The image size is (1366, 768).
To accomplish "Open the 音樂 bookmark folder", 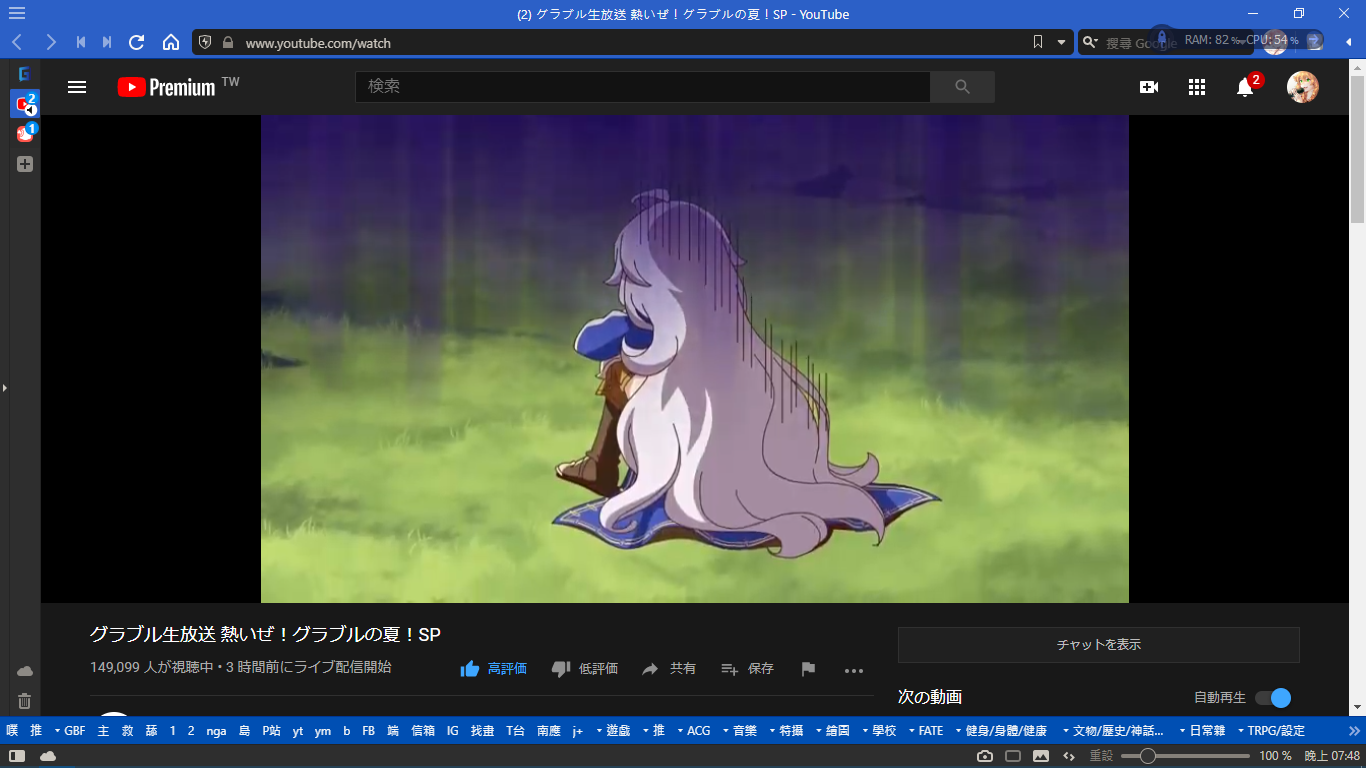I will pyautogui.click(x=739, y=731).
